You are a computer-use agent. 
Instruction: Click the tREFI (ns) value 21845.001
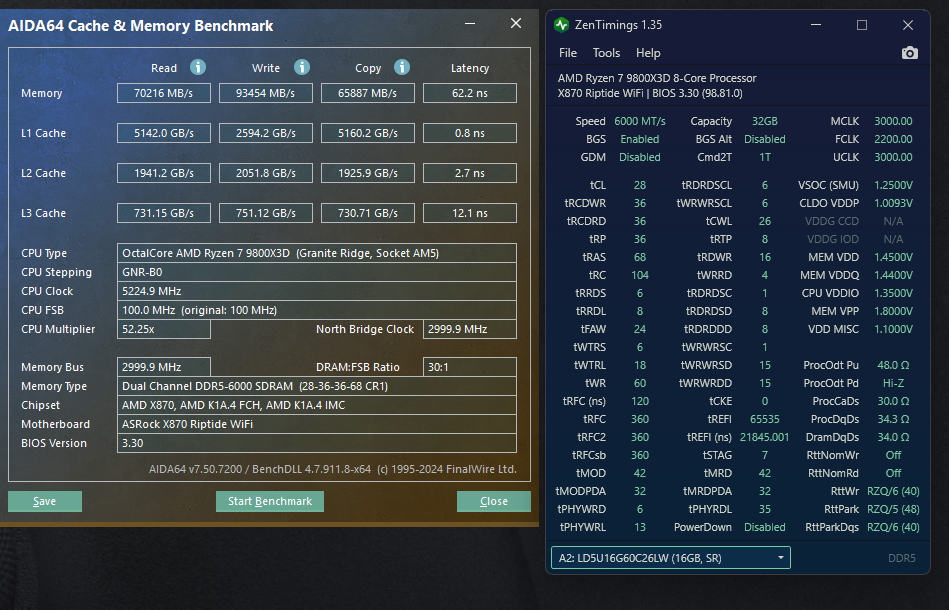click(x=764, y=438)
